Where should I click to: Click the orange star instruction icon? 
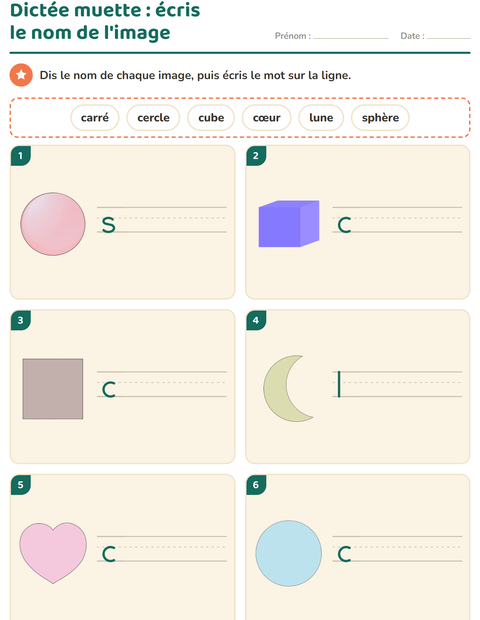(21, 75)
